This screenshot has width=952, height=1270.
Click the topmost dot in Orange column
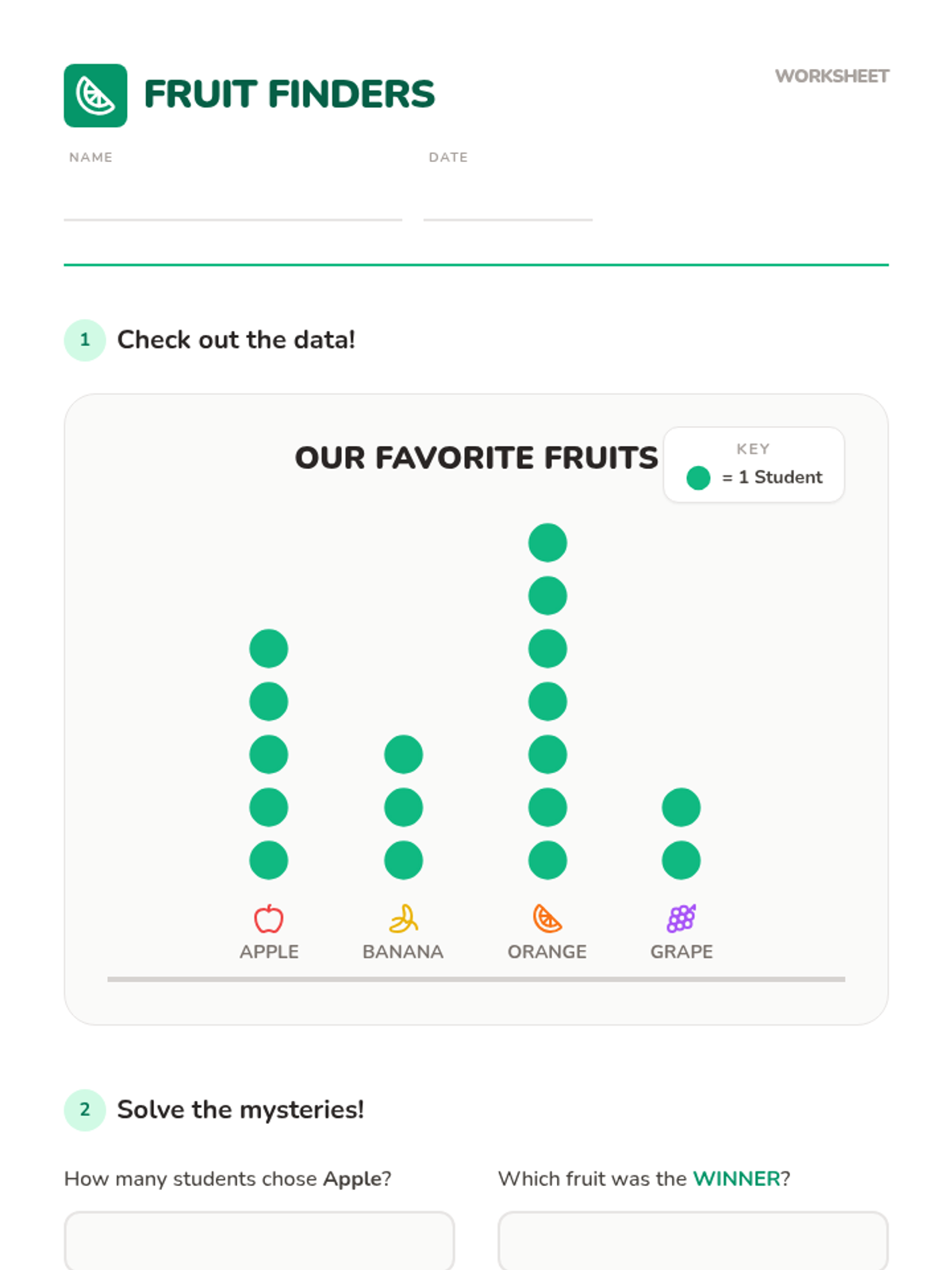(x=547, y=543)
